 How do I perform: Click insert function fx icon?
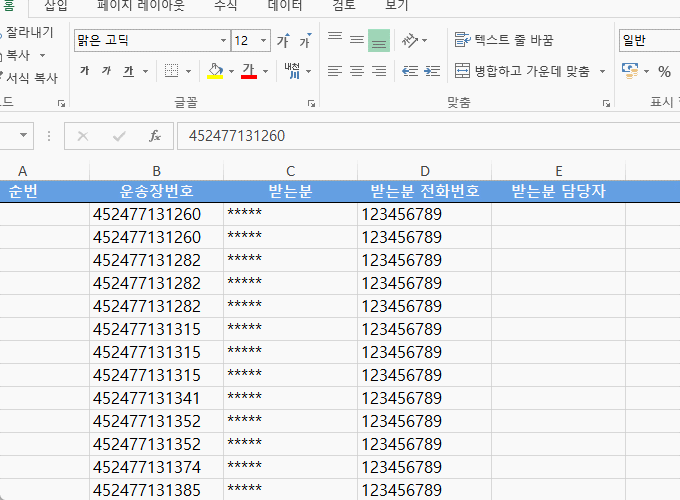(155, 136)
